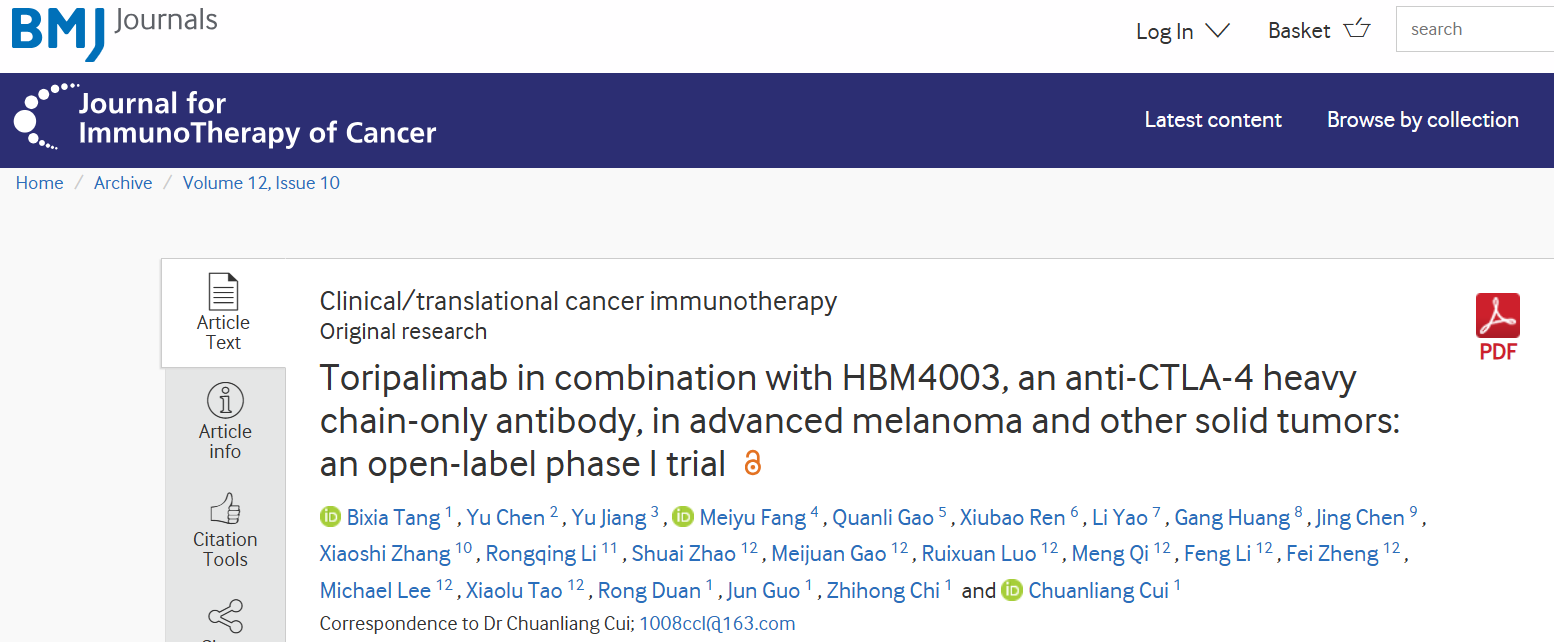The width and height of the screenshot is (1554, 642).
Task: Open the Basket cart icon
Action: click(1357, 29)
